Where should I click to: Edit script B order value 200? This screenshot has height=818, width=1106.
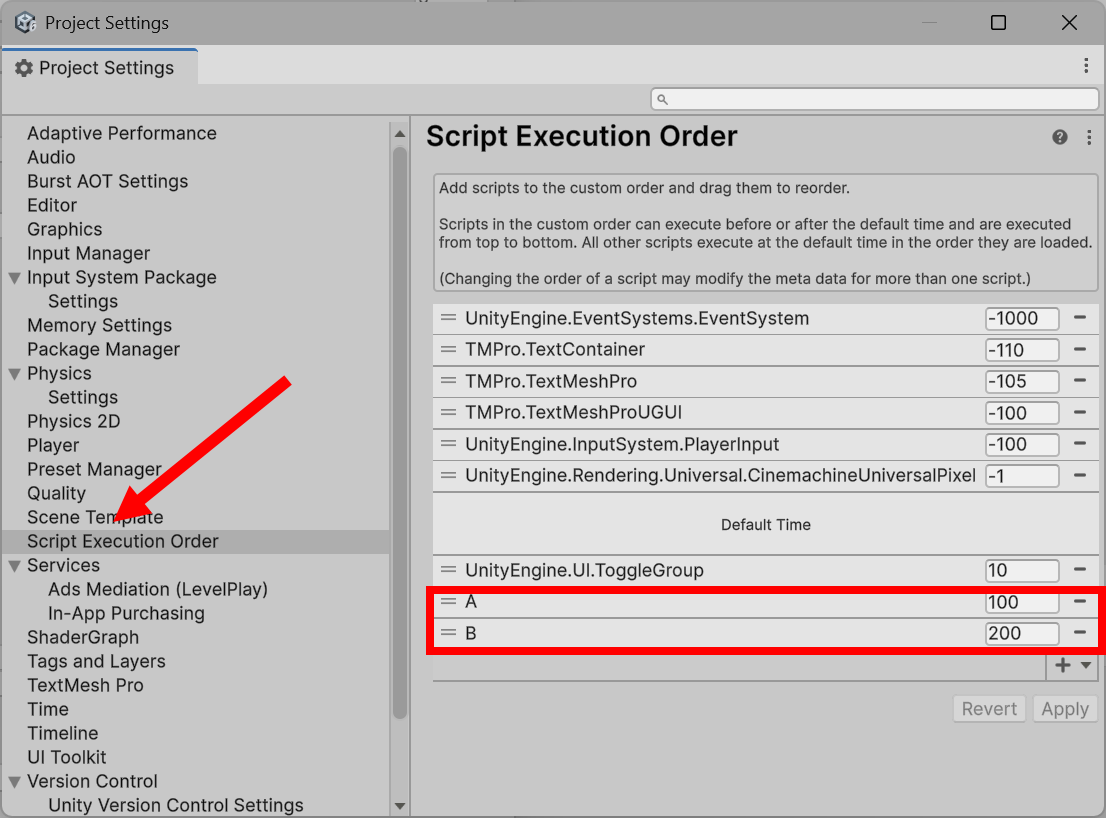(x=1022, y=633)
